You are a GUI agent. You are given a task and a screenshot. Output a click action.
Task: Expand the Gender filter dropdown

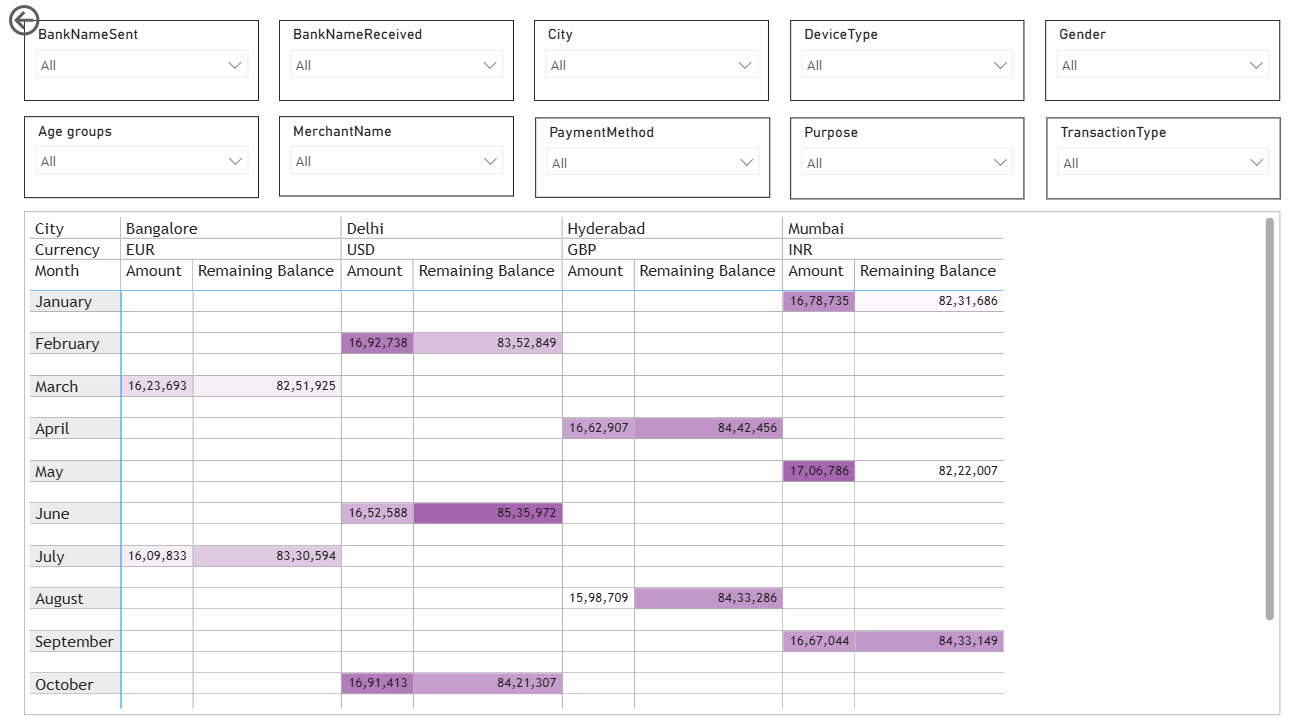[1257, 64]
